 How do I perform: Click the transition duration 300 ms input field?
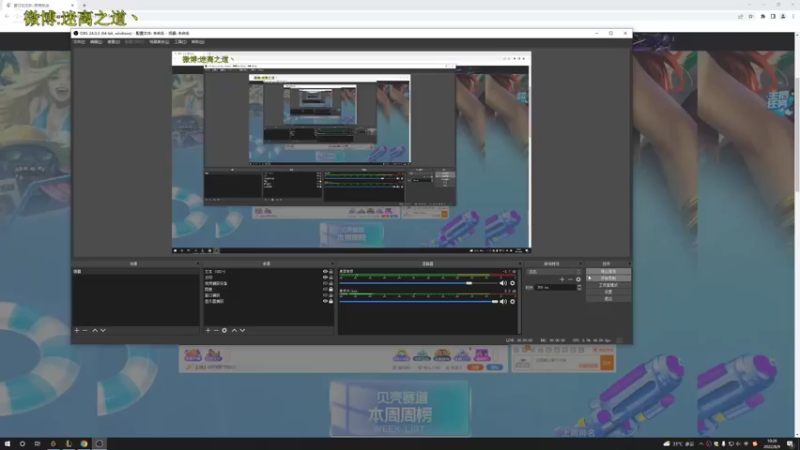point(556,287)
